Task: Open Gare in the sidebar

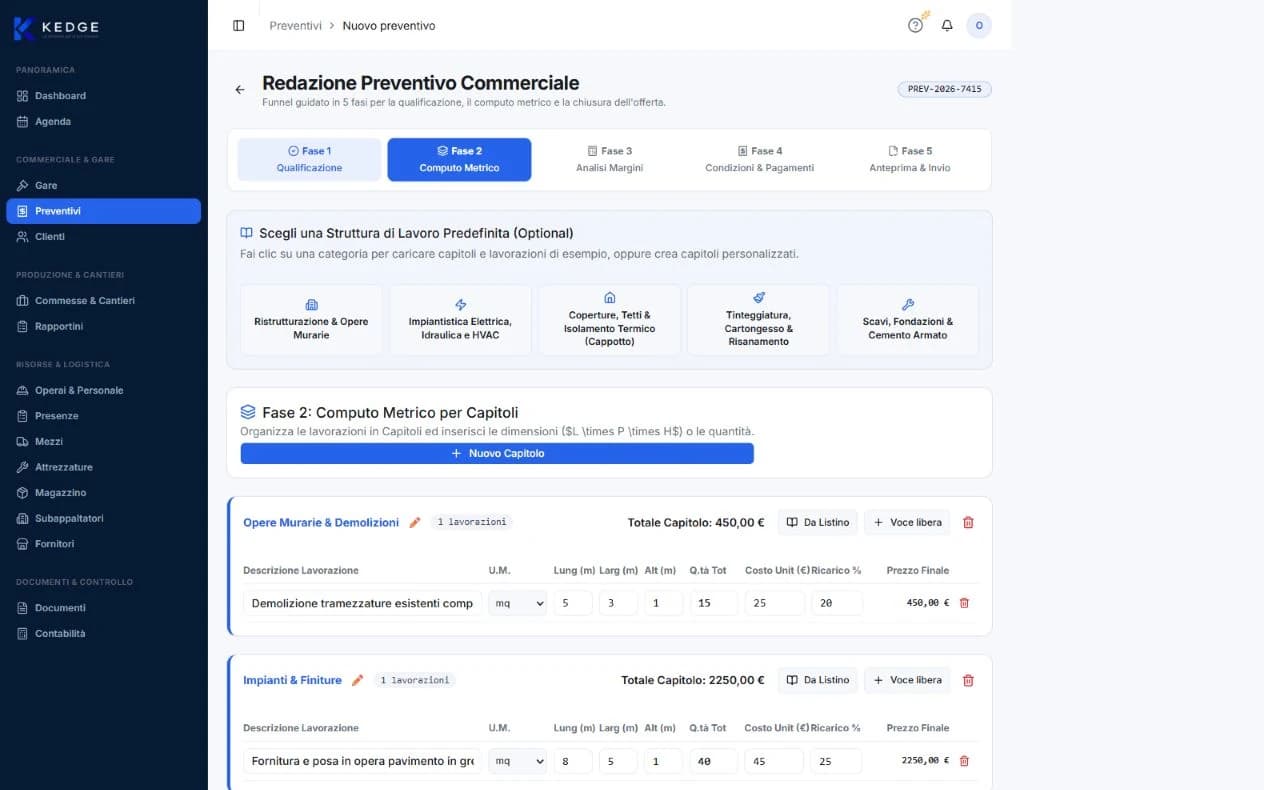Action: pos(104,186)
